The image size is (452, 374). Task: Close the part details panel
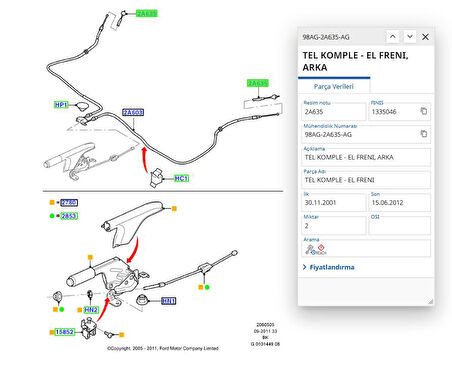point(425,37)
